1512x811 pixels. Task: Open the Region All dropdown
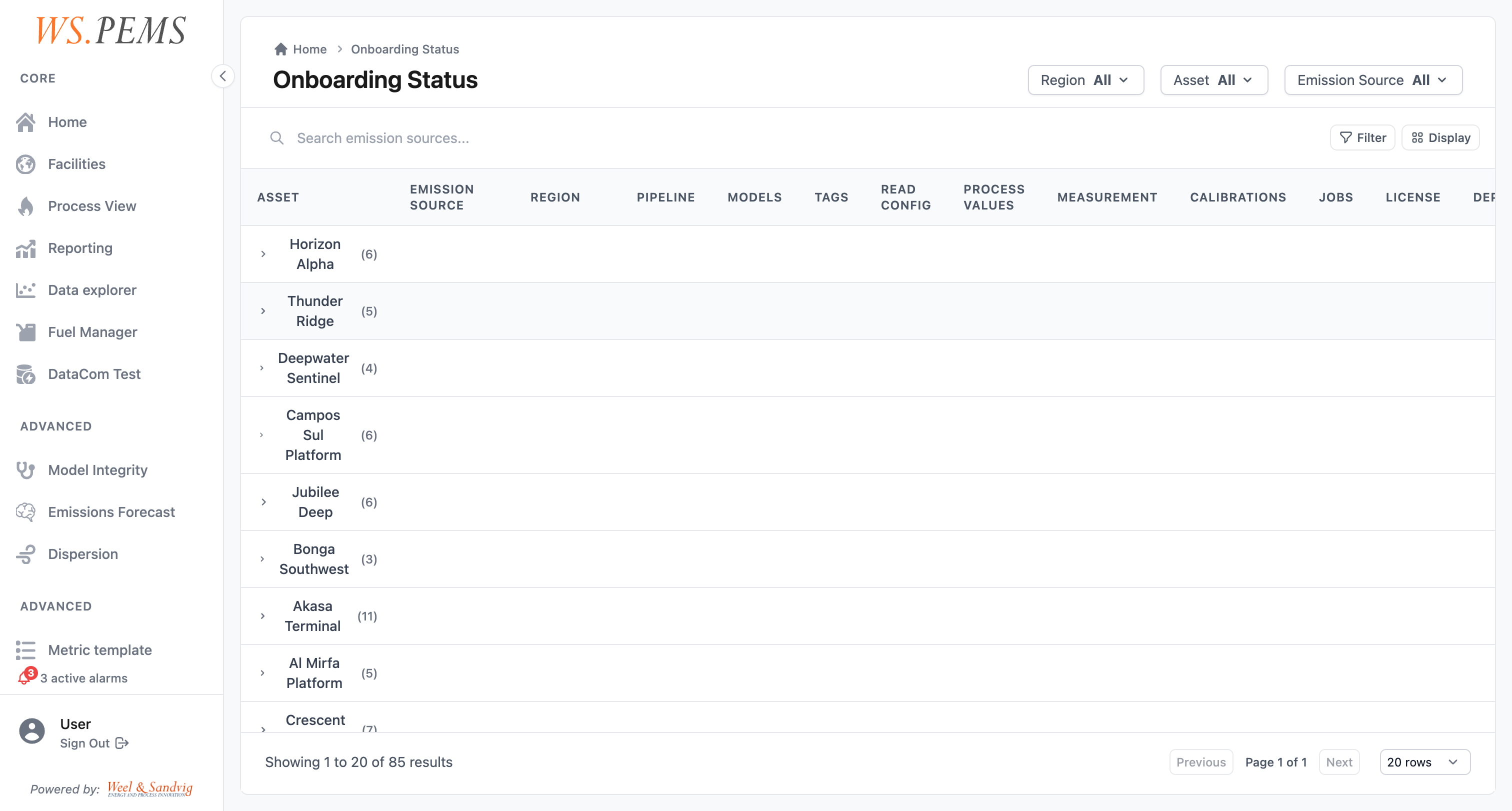click(1085, 80)
